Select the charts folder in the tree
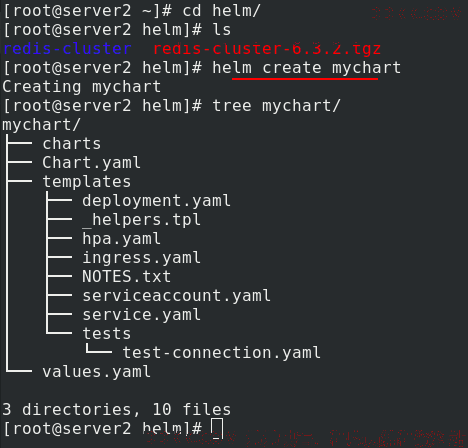Viewport: 468px width, 448px height. pyautogui.click(x=72, y=144)
